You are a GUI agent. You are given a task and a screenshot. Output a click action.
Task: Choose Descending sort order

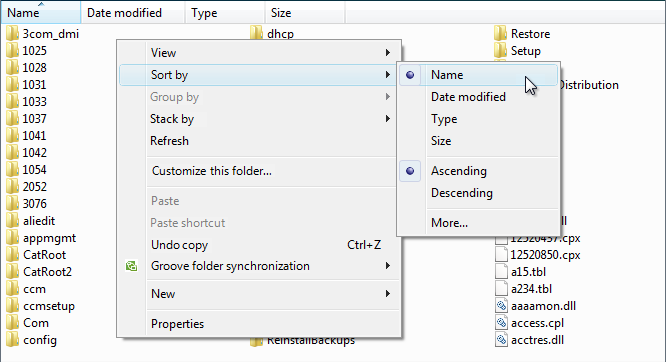pos(478,193)
